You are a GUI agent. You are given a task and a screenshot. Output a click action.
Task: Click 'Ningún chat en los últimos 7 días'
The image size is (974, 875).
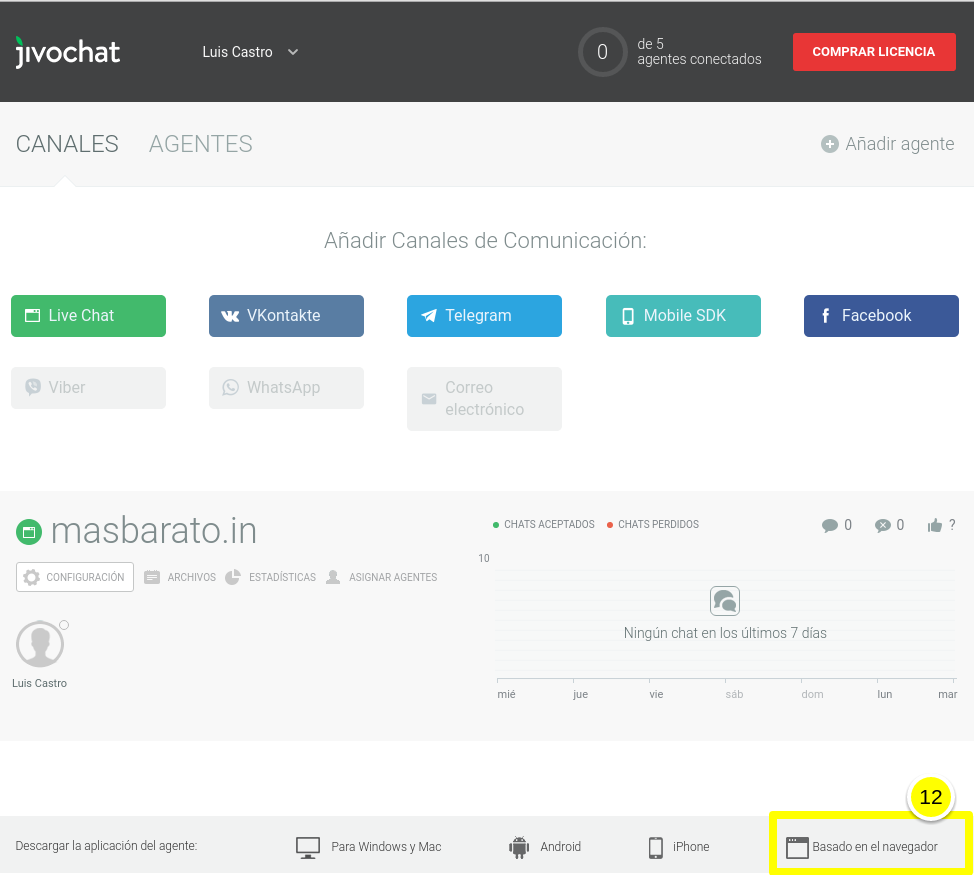pyautogui.click(x=725, y=633)
